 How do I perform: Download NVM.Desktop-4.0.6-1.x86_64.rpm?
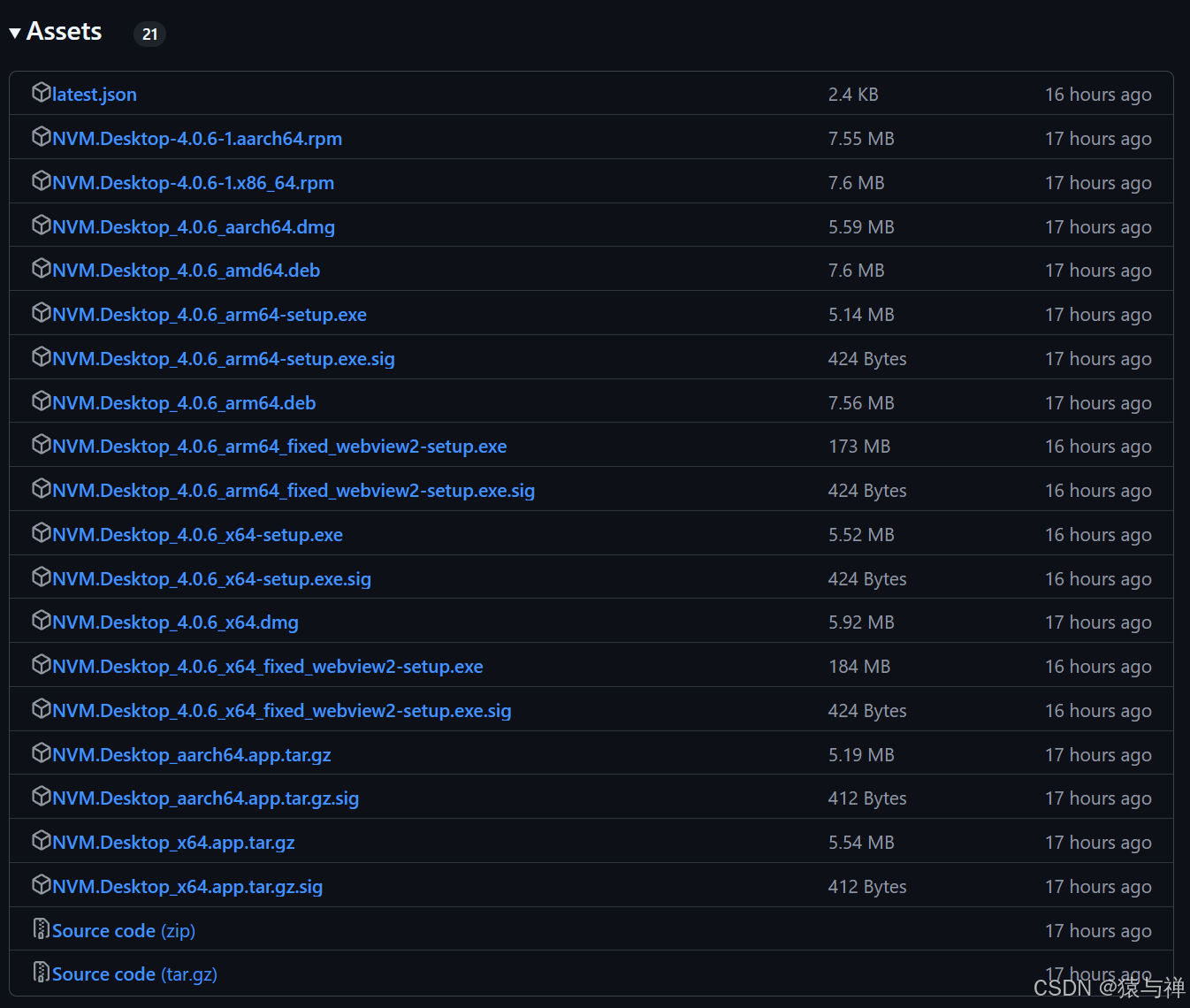click(194, 183)
